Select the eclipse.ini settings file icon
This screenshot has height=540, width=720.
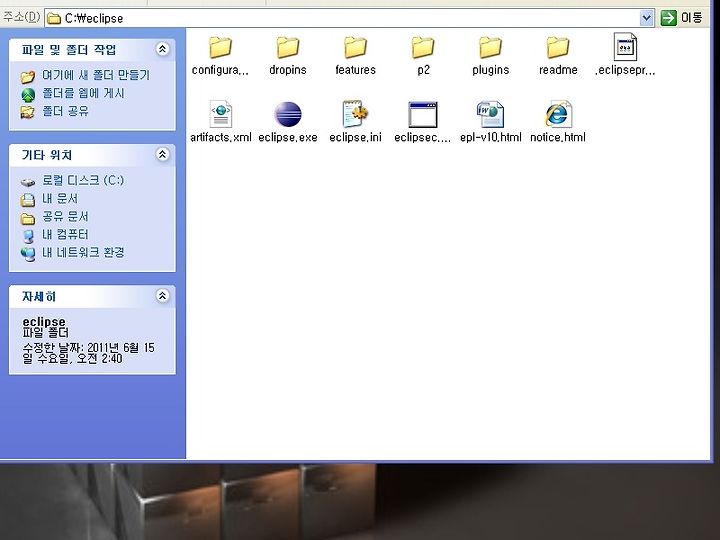355,114
